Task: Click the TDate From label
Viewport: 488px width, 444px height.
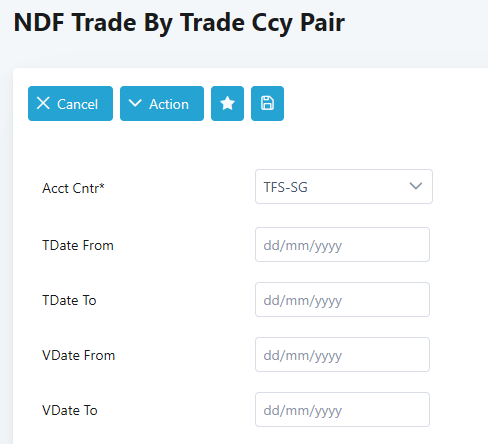Action: [x=78, y=245]
